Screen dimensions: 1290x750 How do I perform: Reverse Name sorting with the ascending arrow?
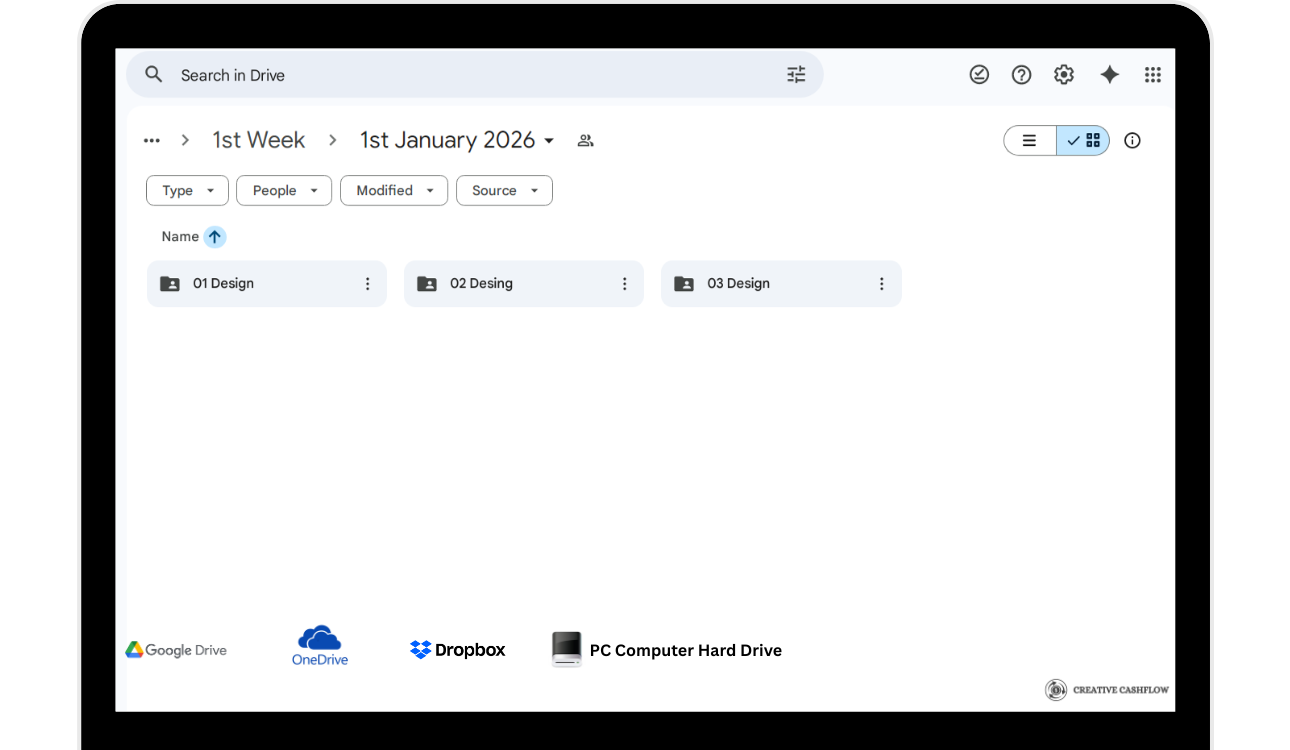(x=214, y=236)
